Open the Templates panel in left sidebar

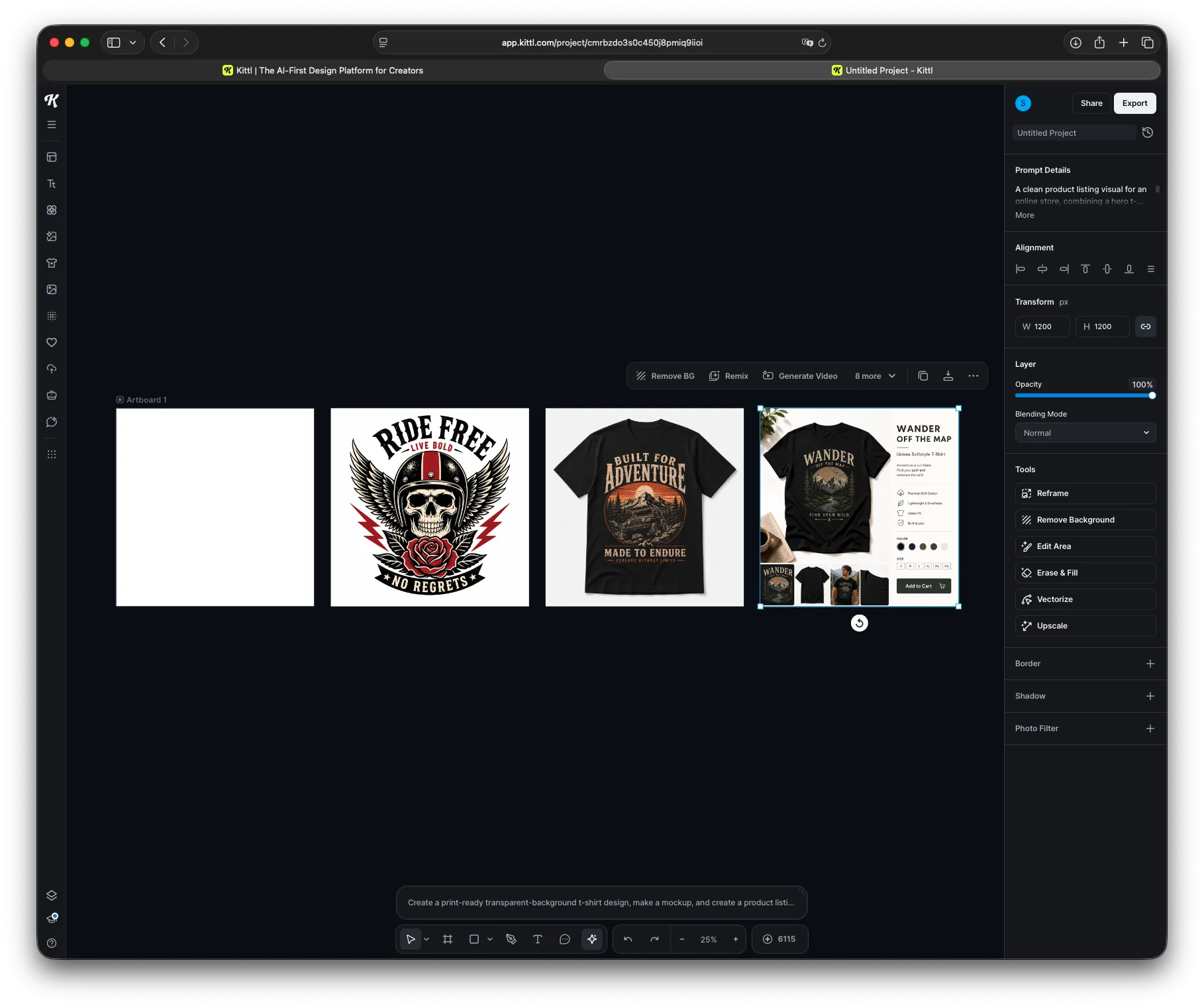(52, 157)
